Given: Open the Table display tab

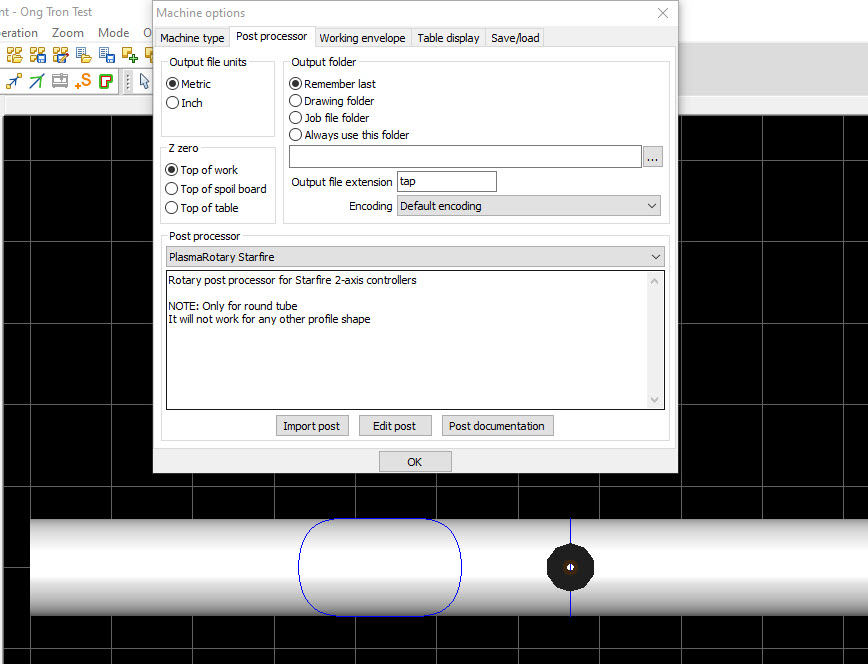Looking at the screenshot, I should click(x=448, y=37).
